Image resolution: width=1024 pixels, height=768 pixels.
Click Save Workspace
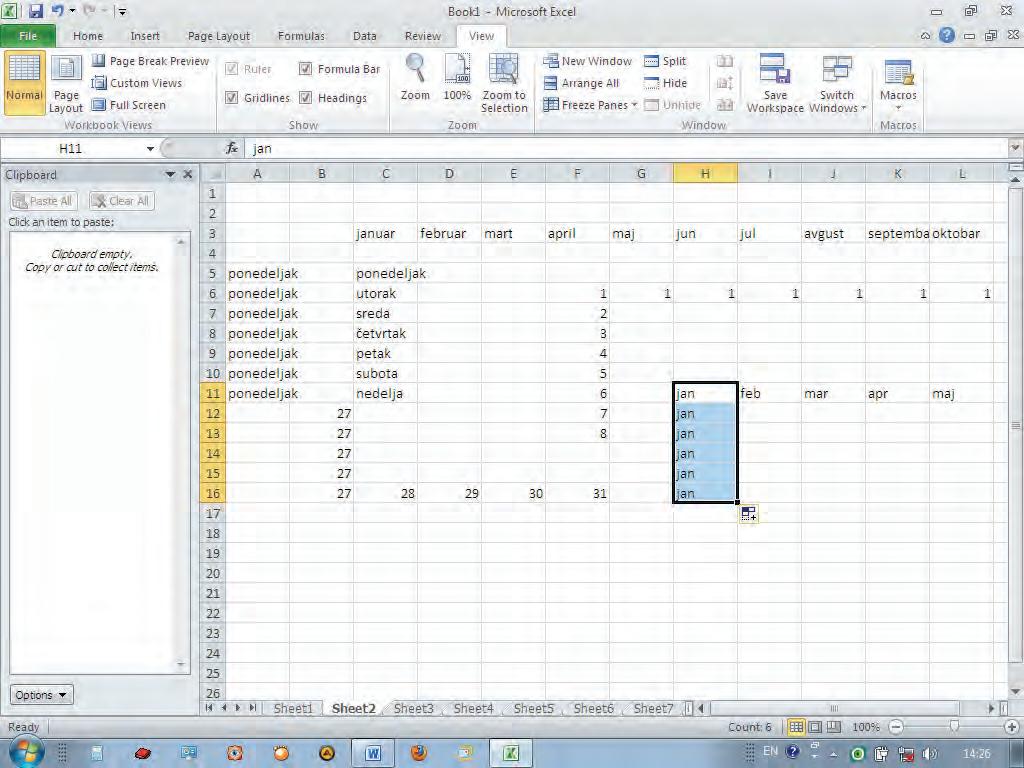pyautogui.click(x=775, y=84)
